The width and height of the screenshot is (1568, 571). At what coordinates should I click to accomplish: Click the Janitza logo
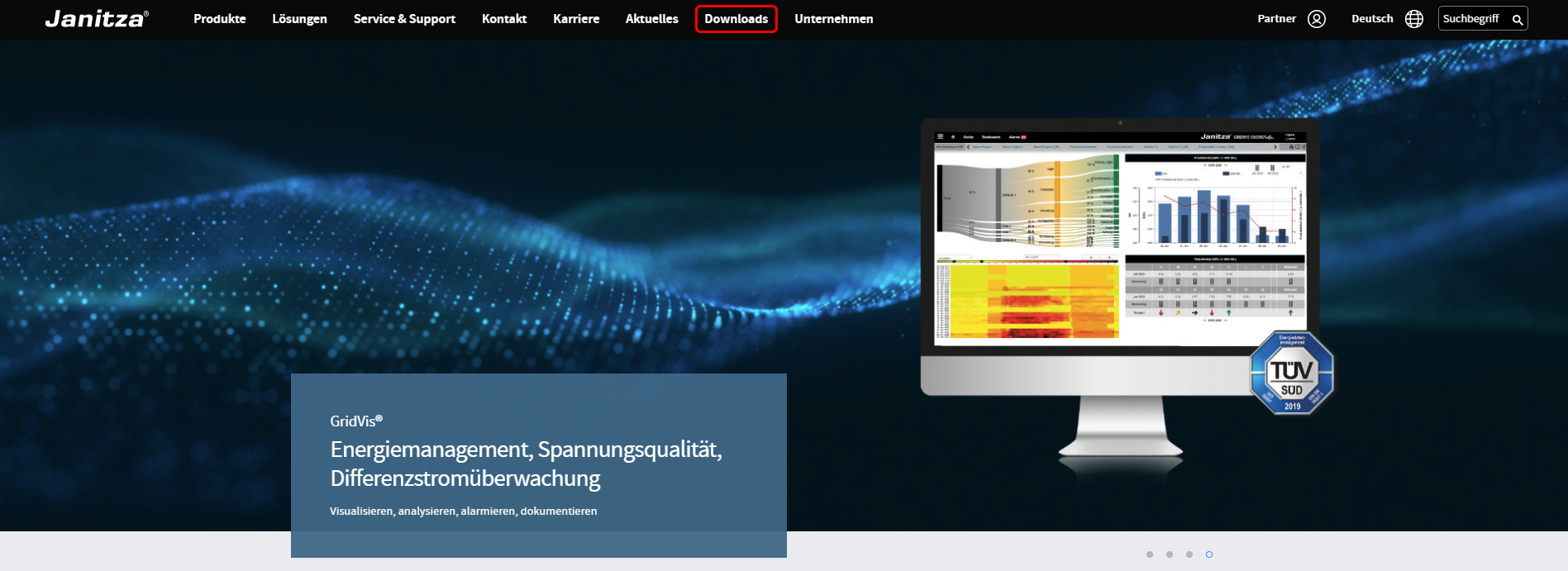point(97,19)
